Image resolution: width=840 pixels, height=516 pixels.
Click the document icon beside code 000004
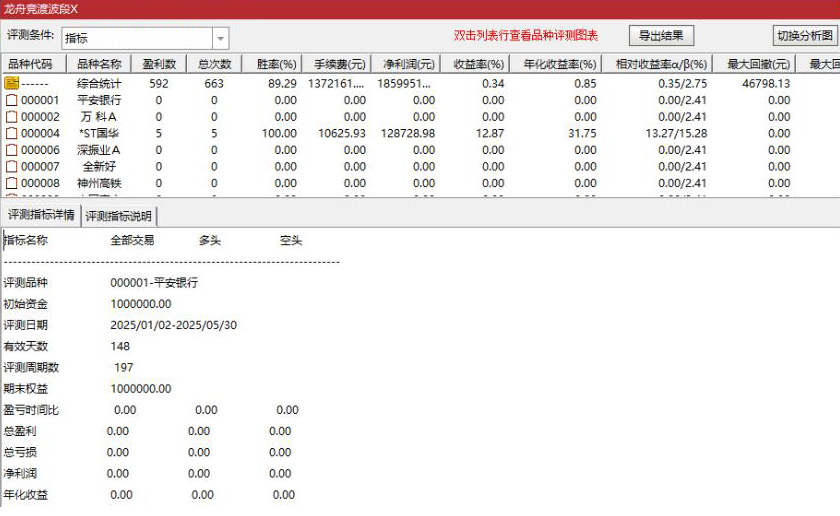point(11,133)
